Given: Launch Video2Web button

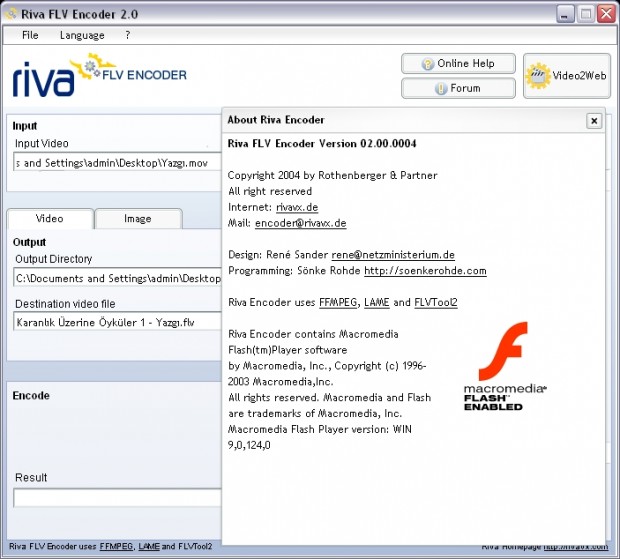Looking at the screenshot, I should [567, 76].
